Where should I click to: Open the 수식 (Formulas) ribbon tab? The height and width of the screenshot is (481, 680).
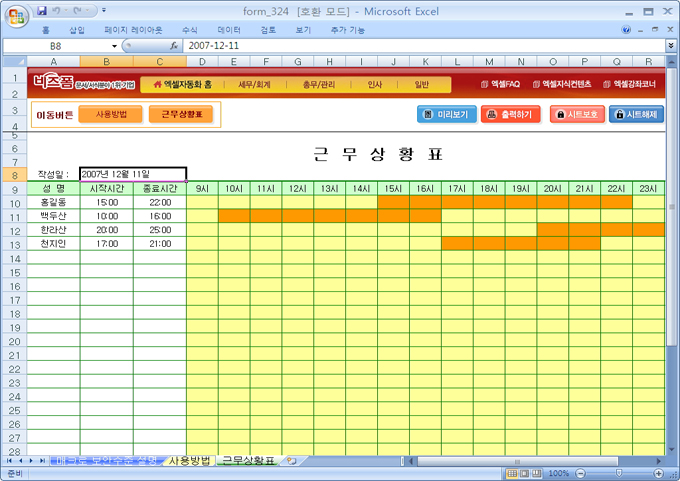(x=190, y=31)
